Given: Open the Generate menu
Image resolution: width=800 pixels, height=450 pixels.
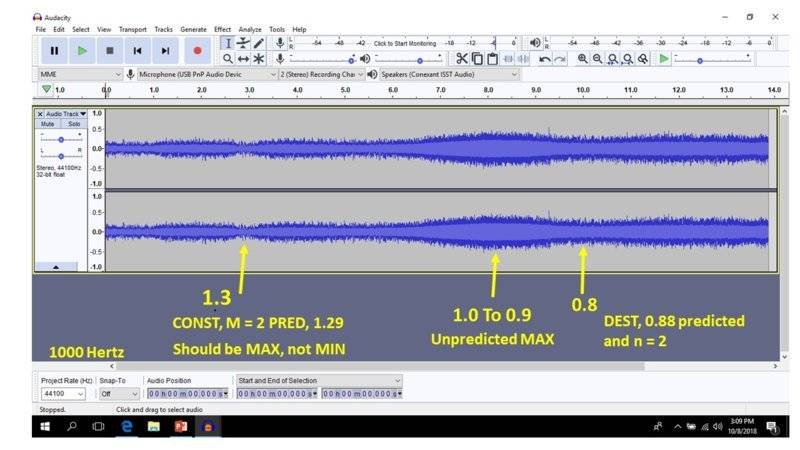Looking at the screenshot, I should (193, 29).
